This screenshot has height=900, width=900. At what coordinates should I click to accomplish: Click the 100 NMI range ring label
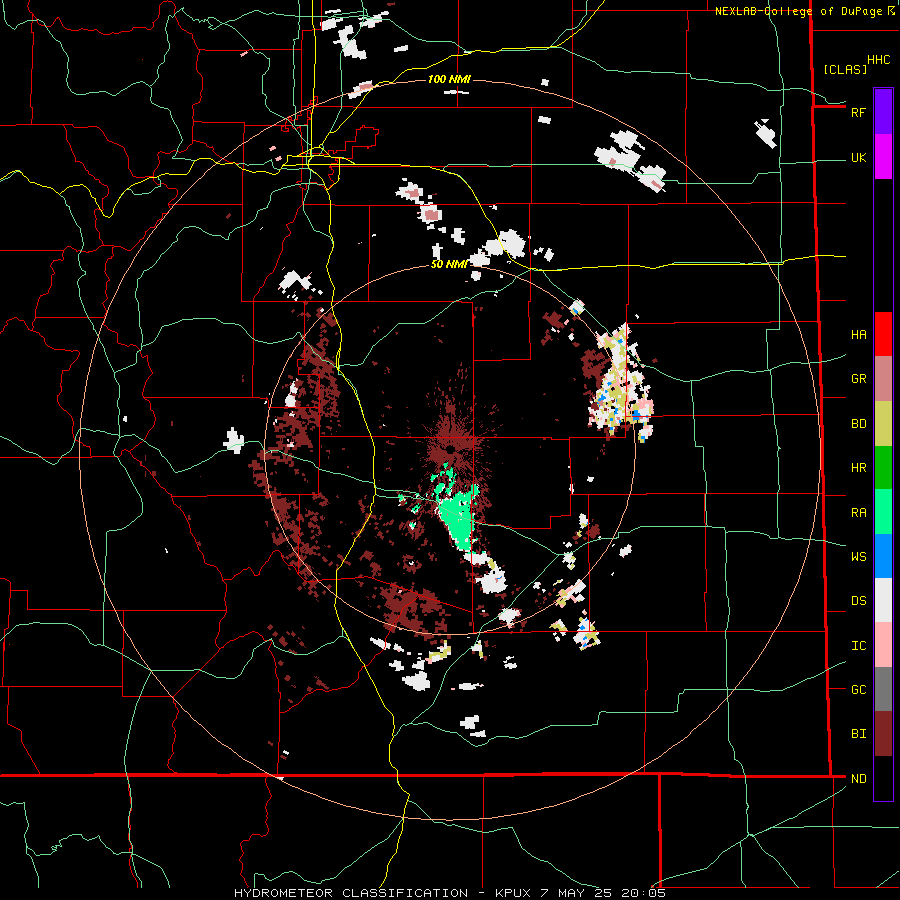coord(449,79)
